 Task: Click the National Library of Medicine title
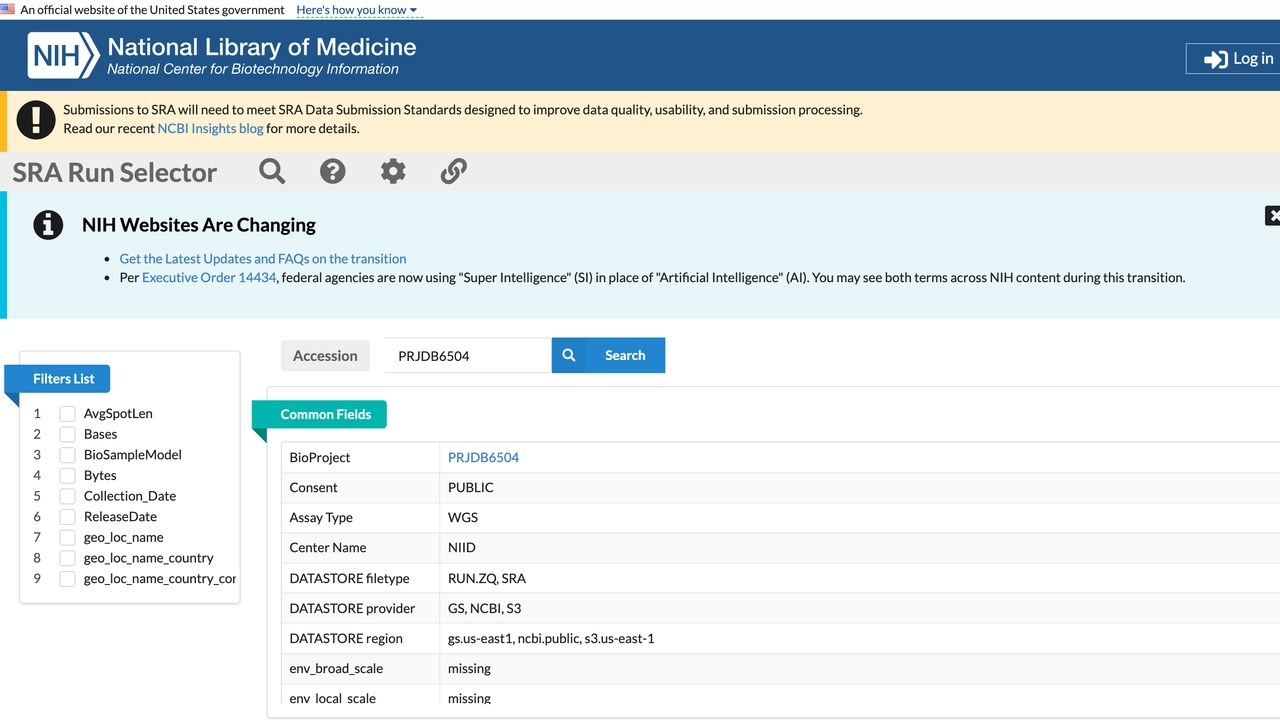click(x=262, y=47)
